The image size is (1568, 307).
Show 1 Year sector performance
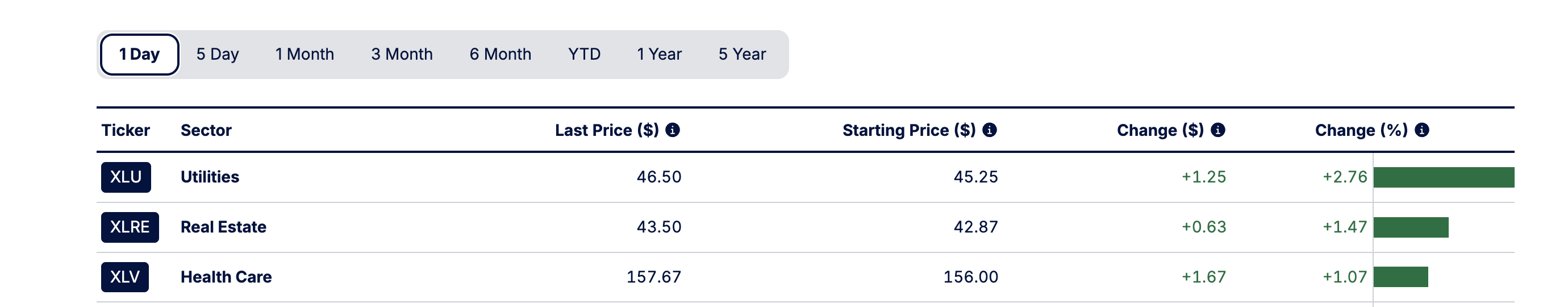pyautogui.click(x=659, y=54)
